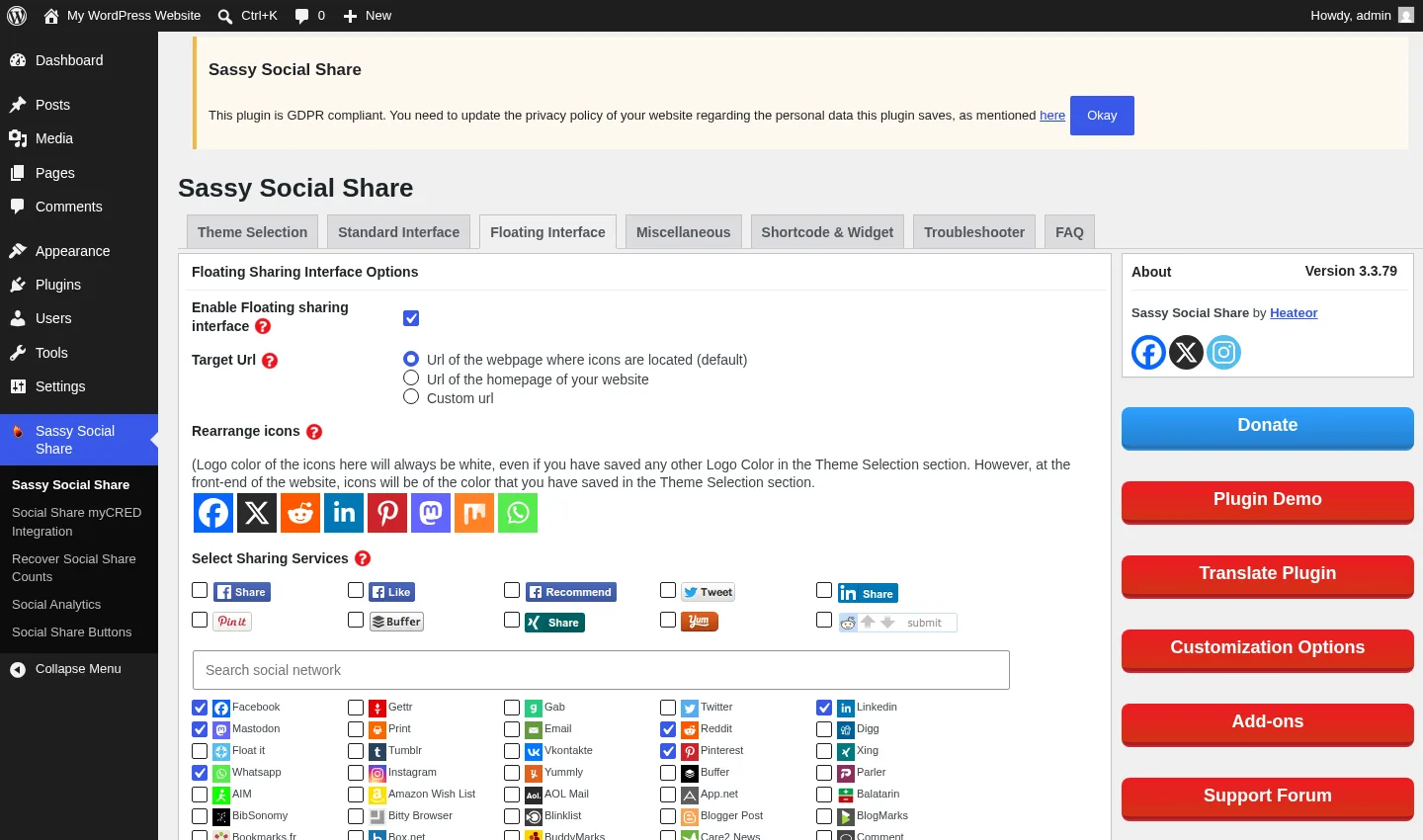Enable Facebook Share button checkbox
The image size is (1423, 840).
(x=200, y=590)
